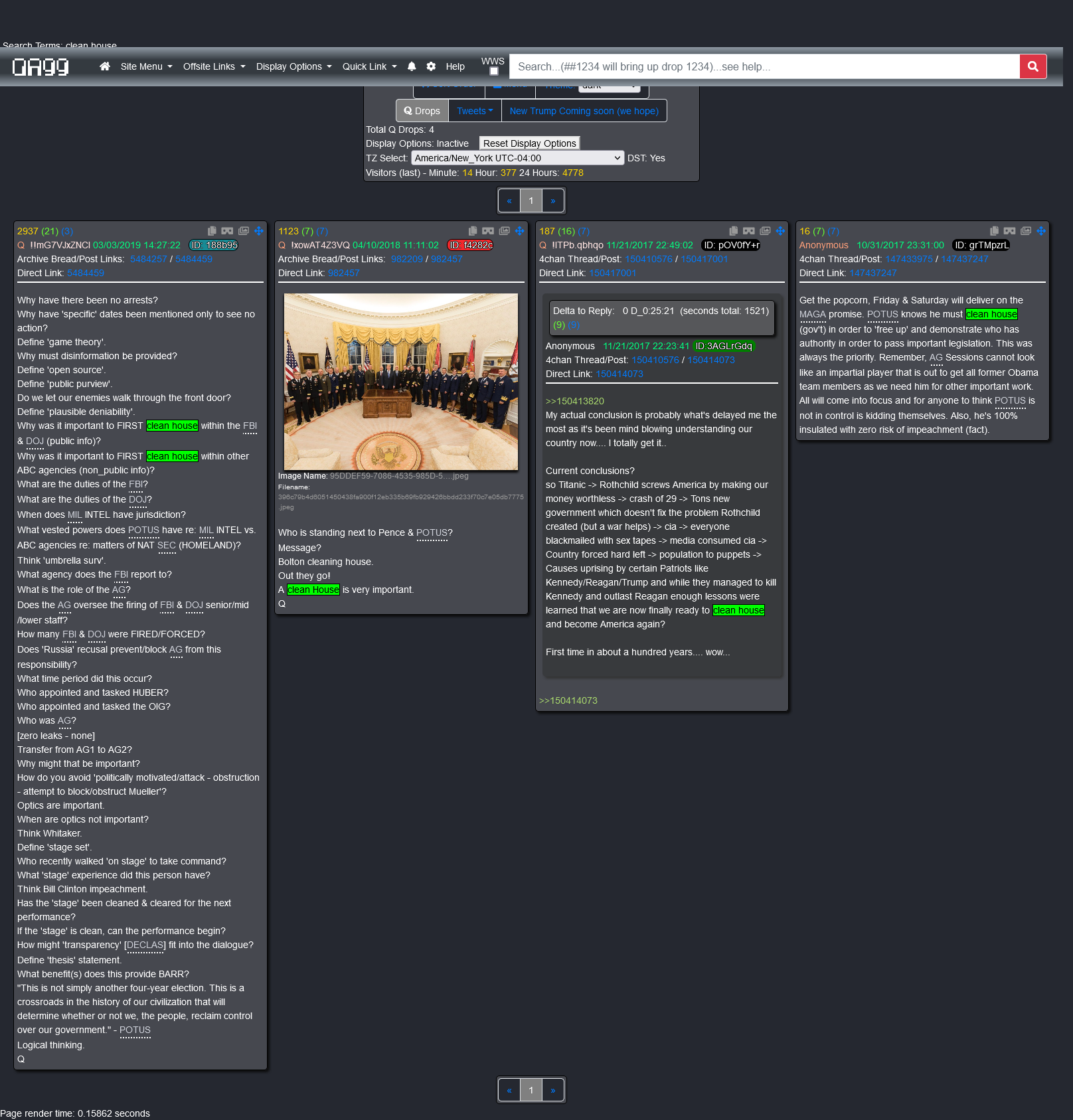Click the DECLAS abbreviation in drop 2937
Screen dimensions: 1073x1120
[145, 945]
